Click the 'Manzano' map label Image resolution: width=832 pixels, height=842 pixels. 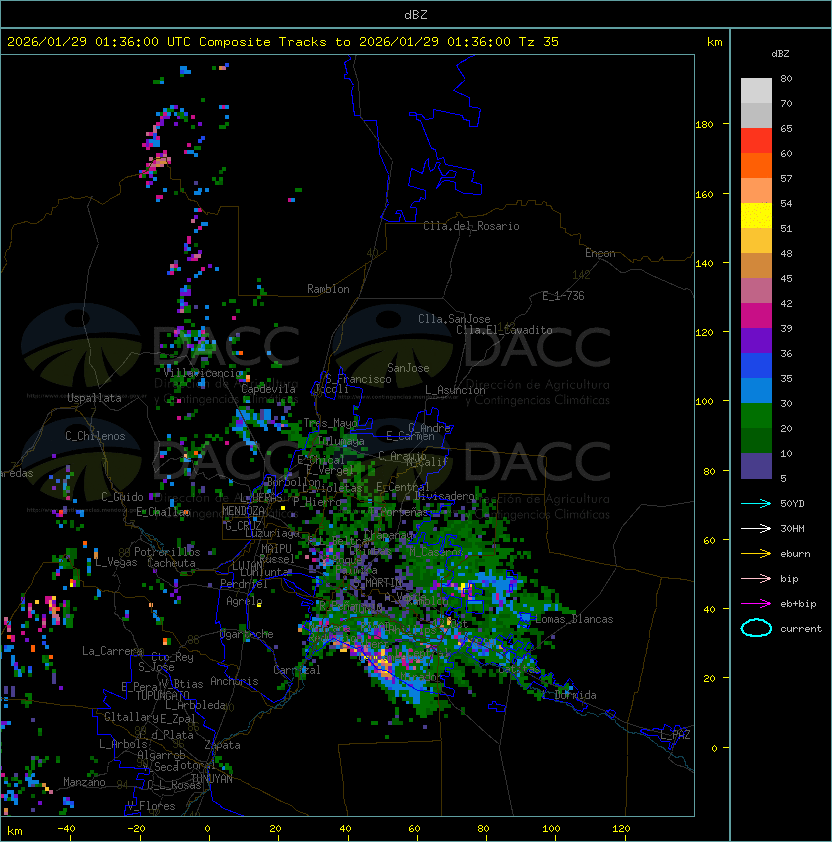pyautogui.click(x=84, y=782)
